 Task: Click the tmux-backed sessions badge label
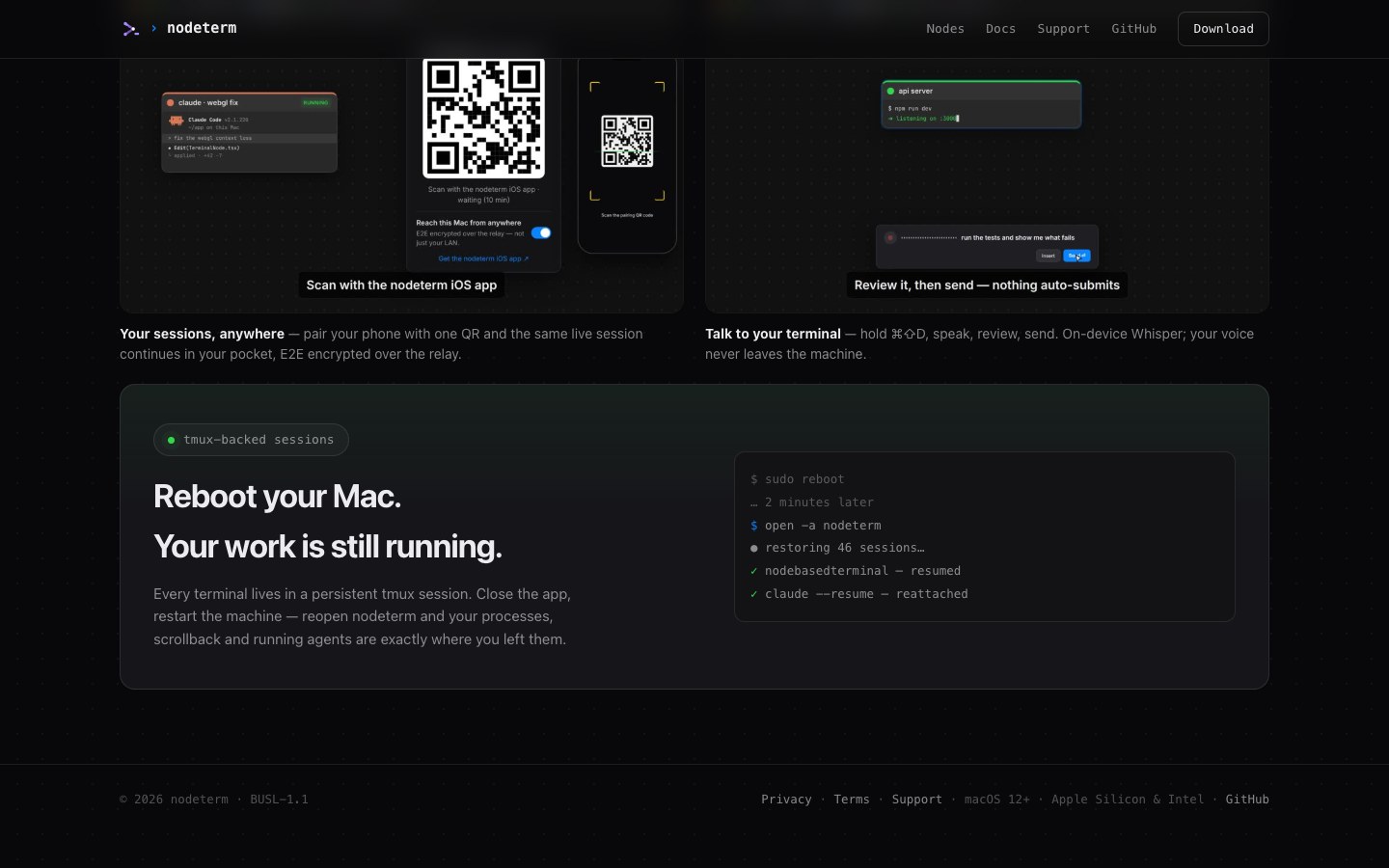point(259,440)
